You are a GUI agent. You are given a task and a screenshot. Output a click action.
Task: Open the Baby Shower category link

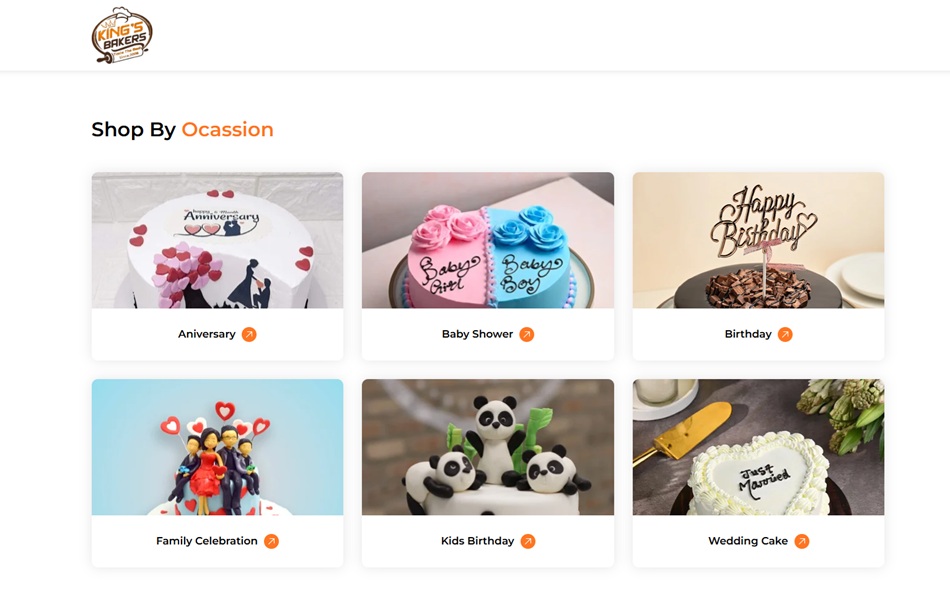tap(477, 334)
